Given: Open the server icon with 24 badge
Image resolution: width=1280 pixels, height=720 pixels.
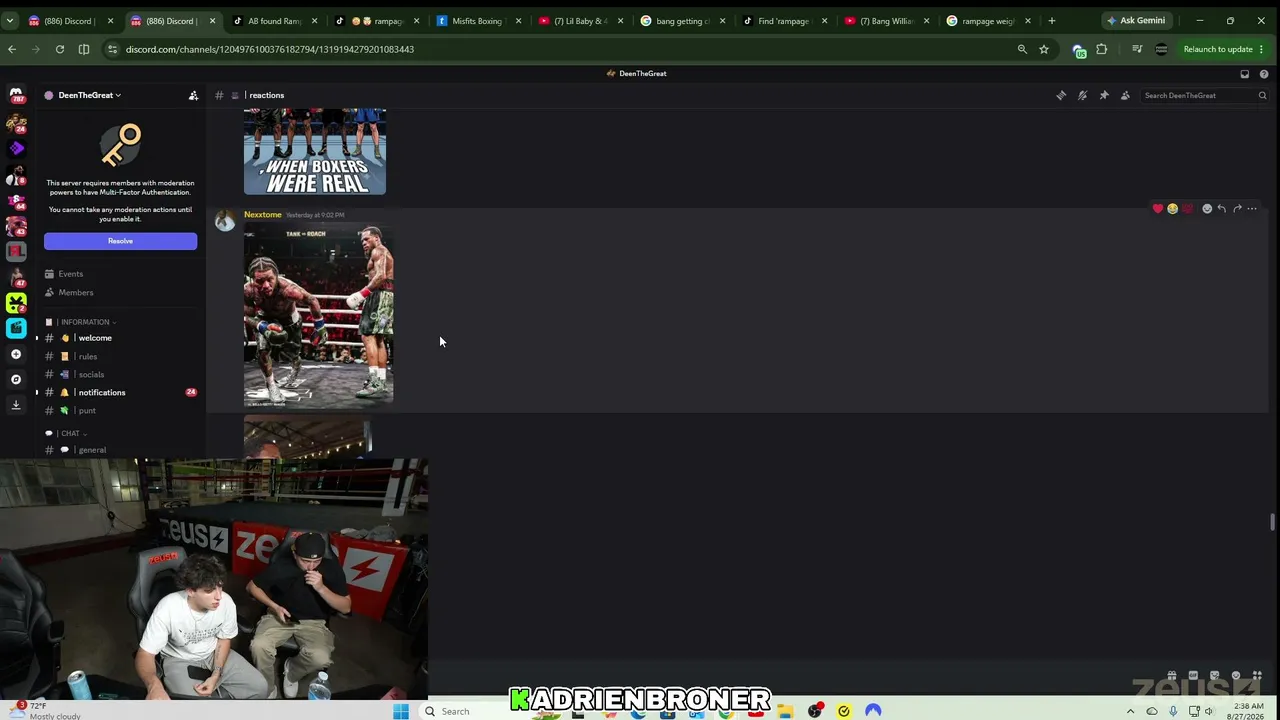Looking at the screenshot, I should [x=16, y=123].
